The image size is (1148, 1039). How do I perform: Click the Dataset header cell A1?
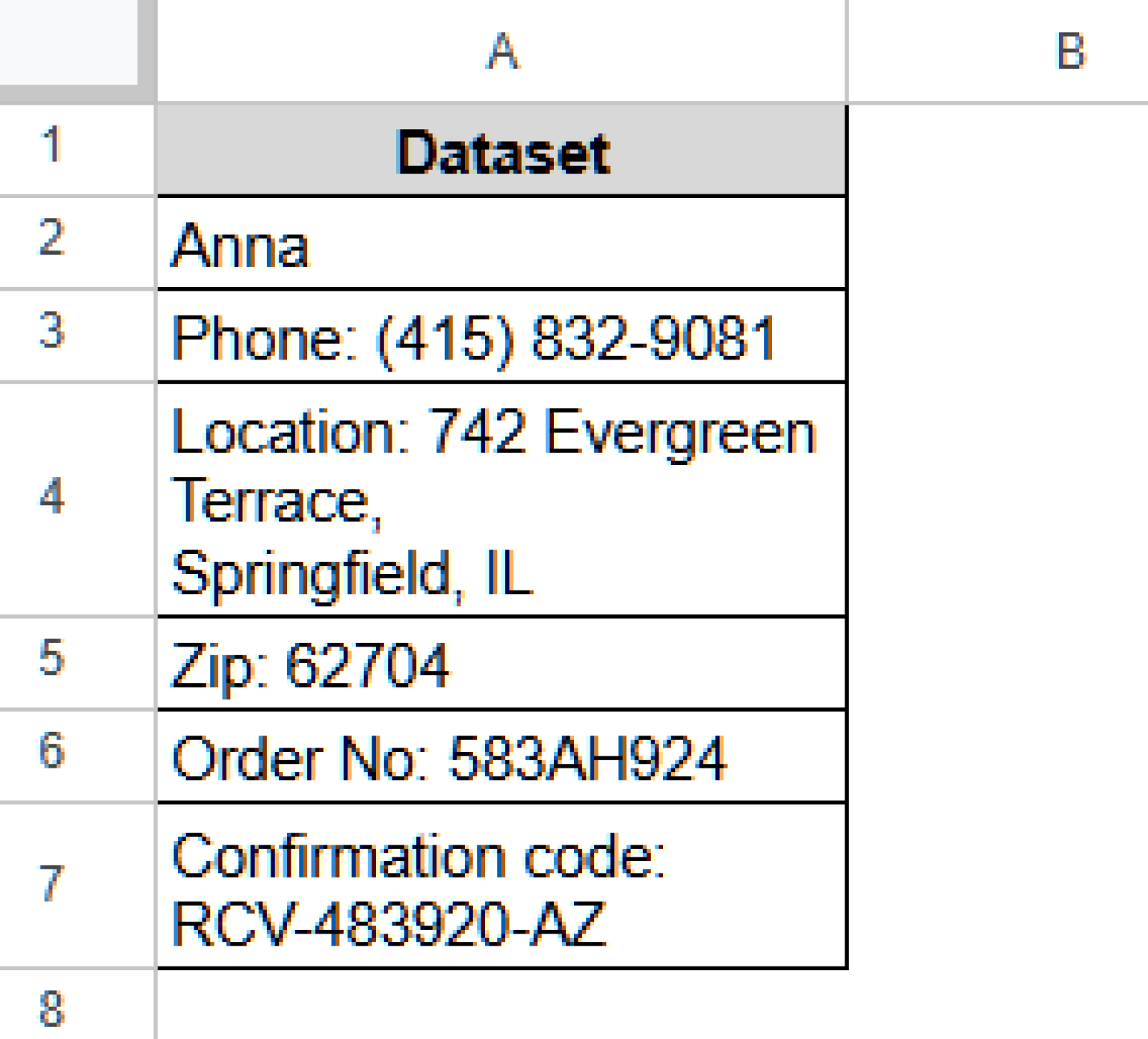click(501, 147)
